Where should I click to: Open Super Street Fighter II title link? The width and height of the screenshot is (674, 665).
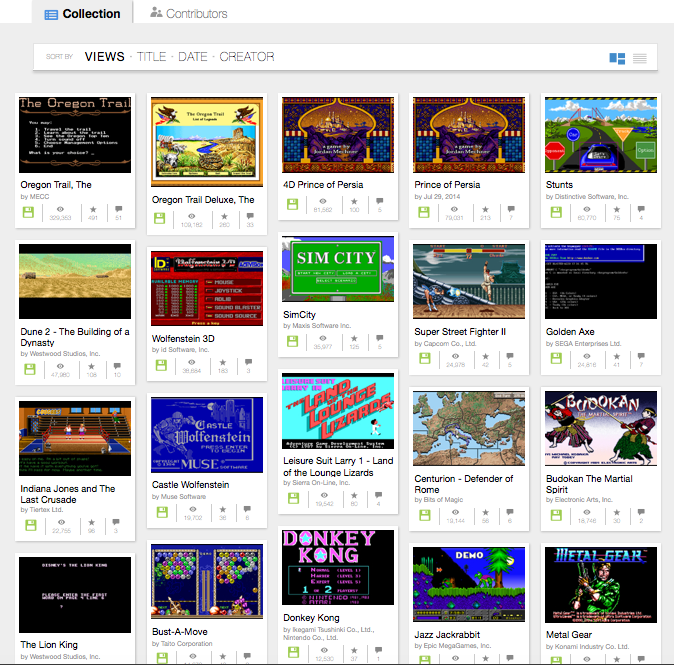460,332
